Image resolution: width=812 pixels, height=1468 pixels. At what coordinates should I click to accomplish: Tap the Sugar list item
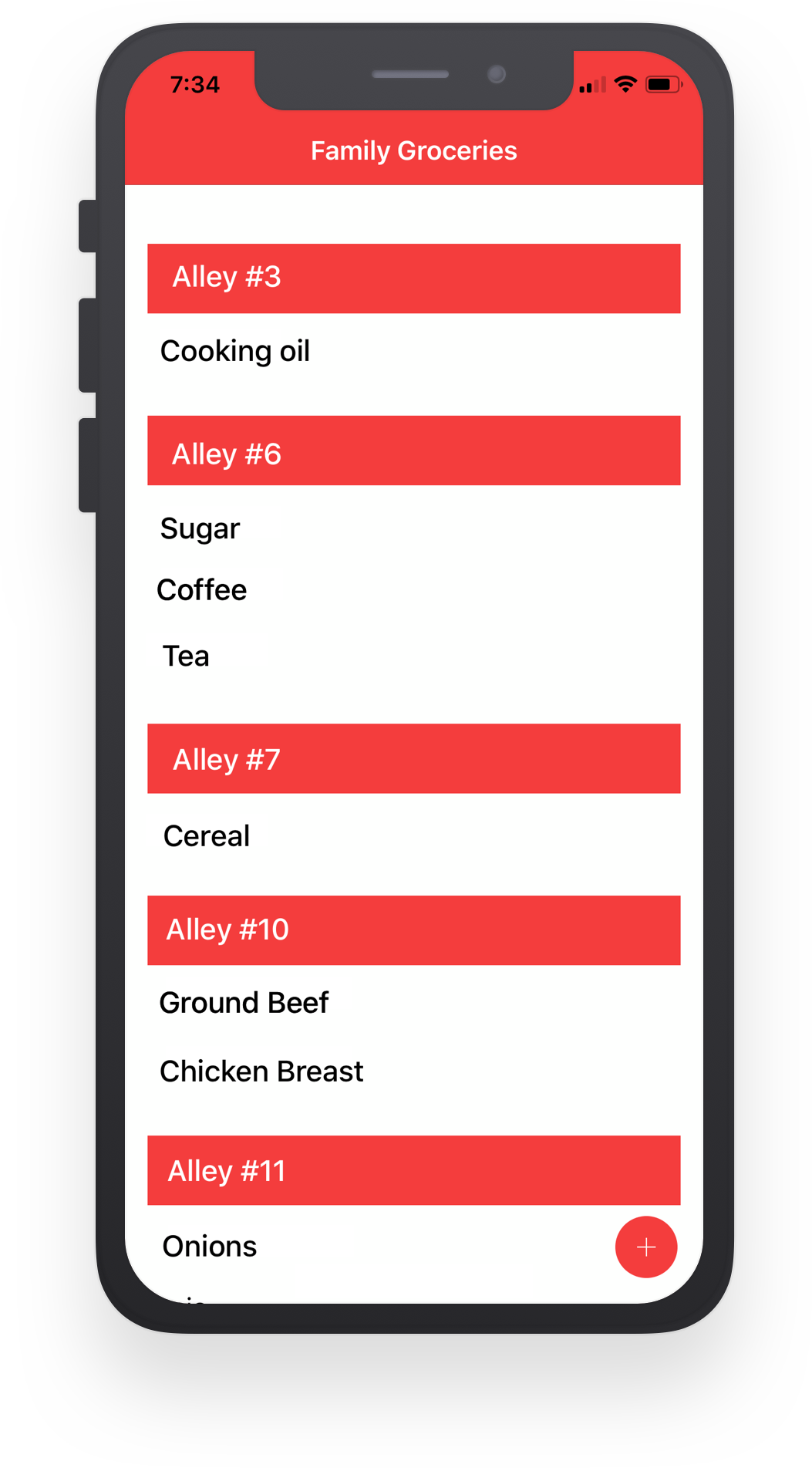click(x=200, y=529)
